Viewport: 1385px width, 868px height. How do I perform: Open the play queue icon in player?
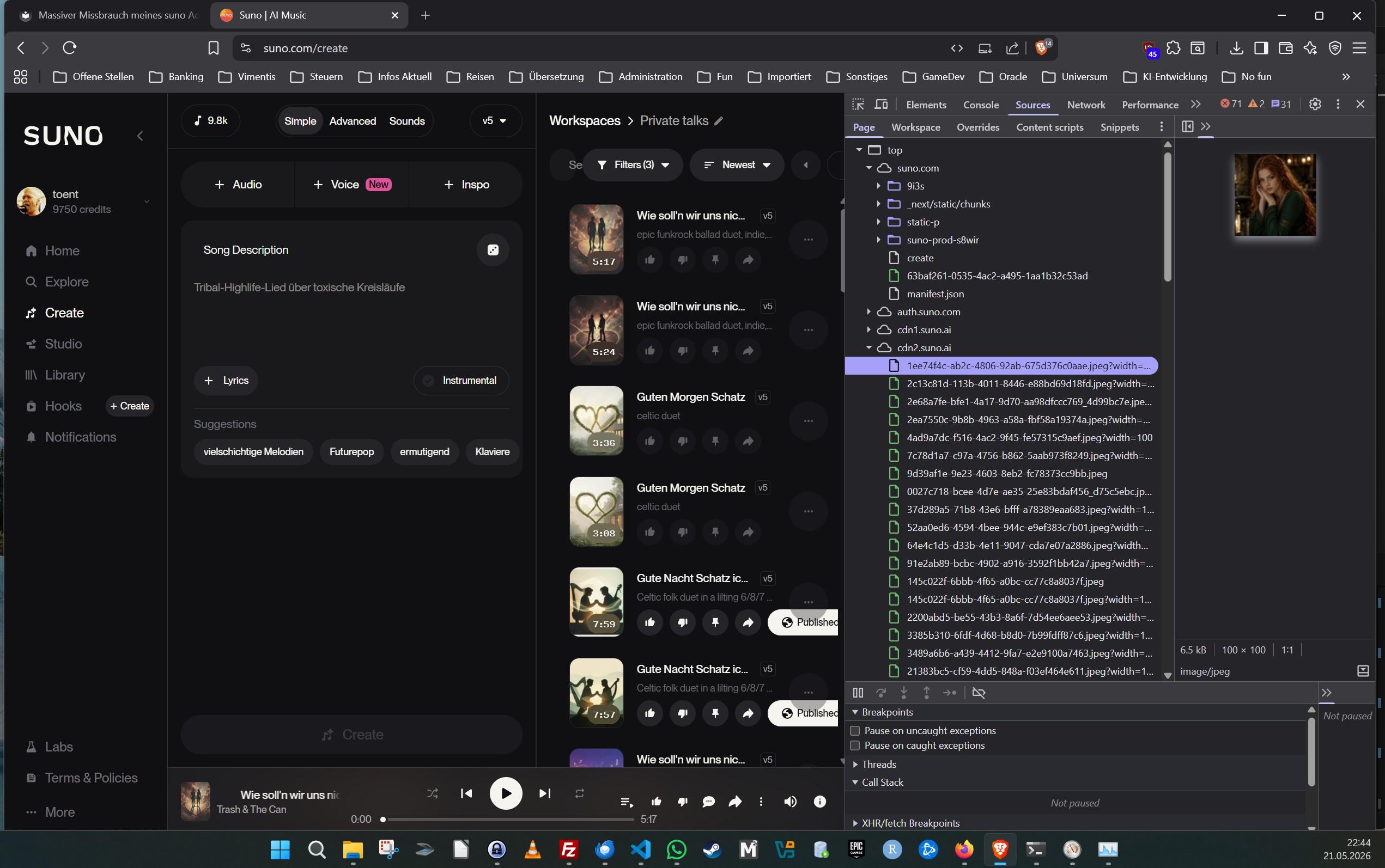[627, 802]
